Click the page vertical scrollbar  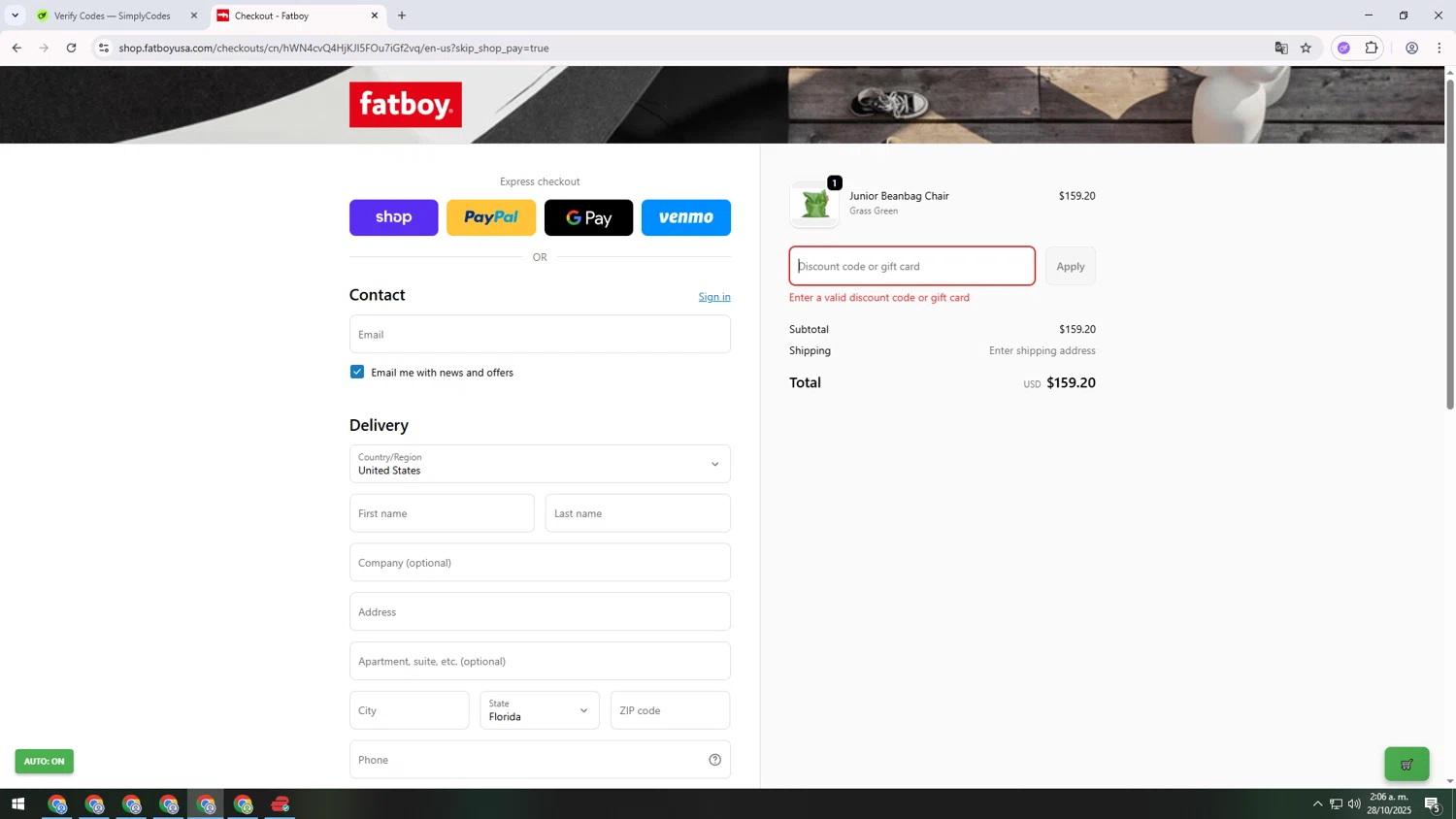1450,243
